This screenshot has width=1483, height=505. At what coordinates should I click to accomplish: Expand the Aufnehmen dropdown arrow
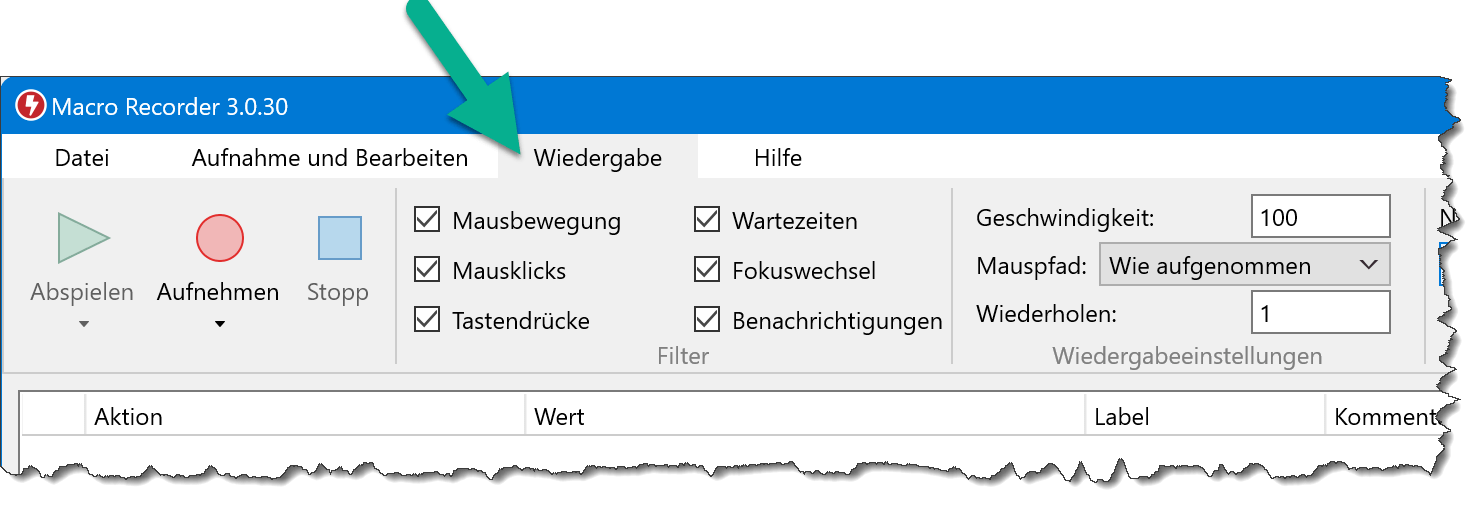pos(220,324)
